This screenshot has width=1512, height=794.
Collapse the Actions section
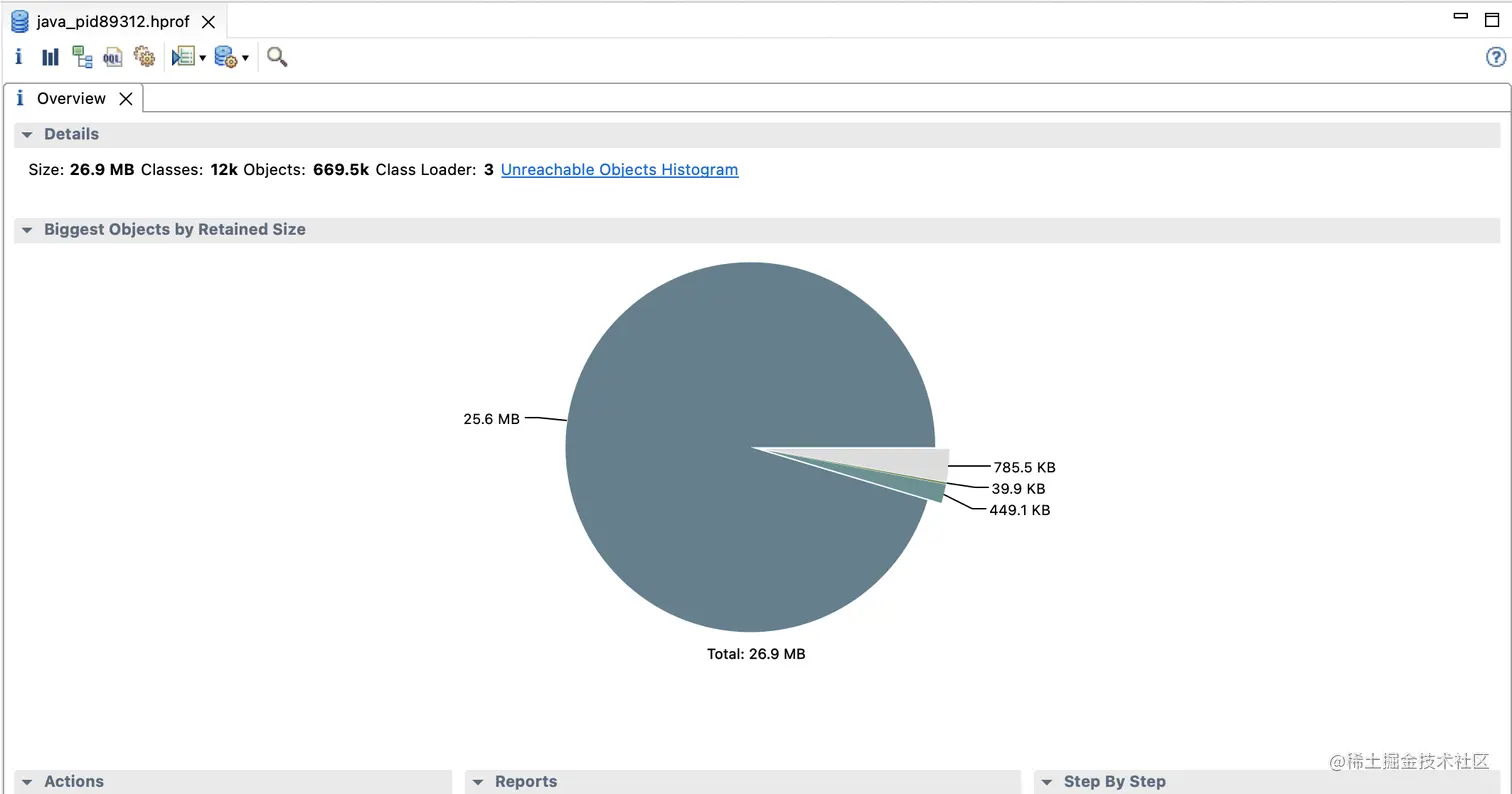click(27, 782)
